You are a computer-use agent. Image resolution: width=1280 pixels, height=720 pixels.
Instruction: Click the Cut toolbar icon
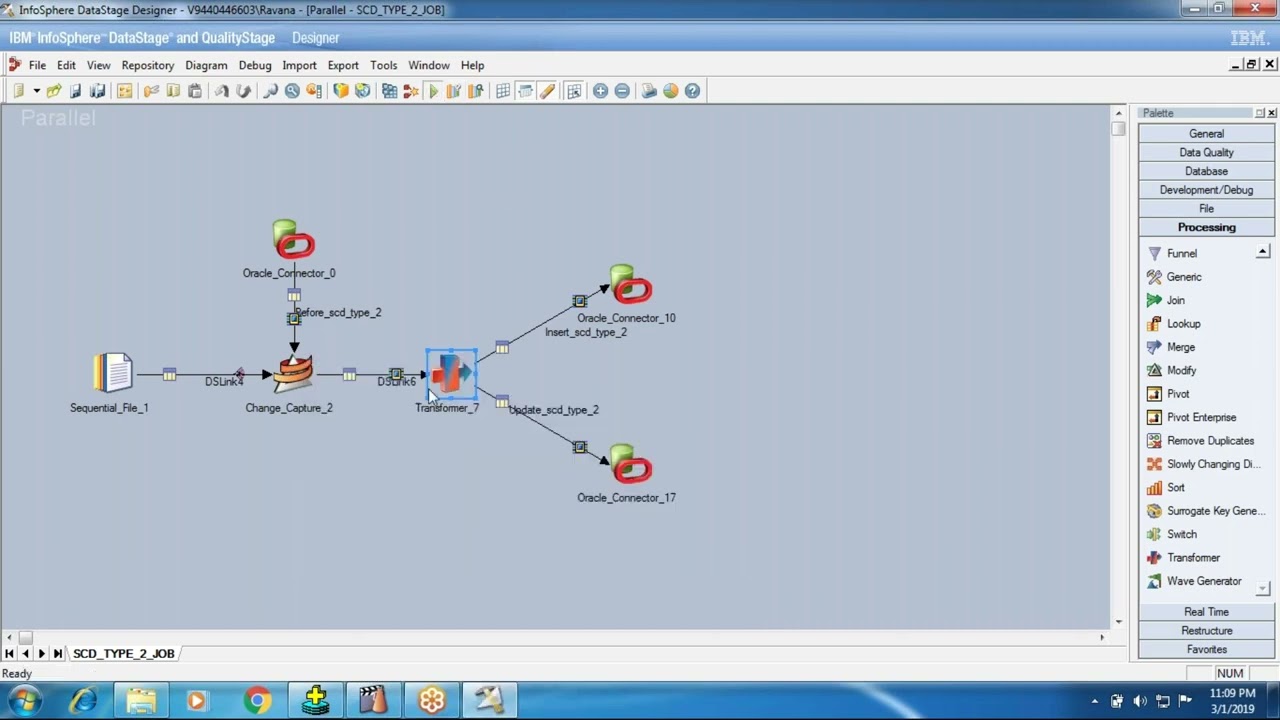(x=151, y=91)
